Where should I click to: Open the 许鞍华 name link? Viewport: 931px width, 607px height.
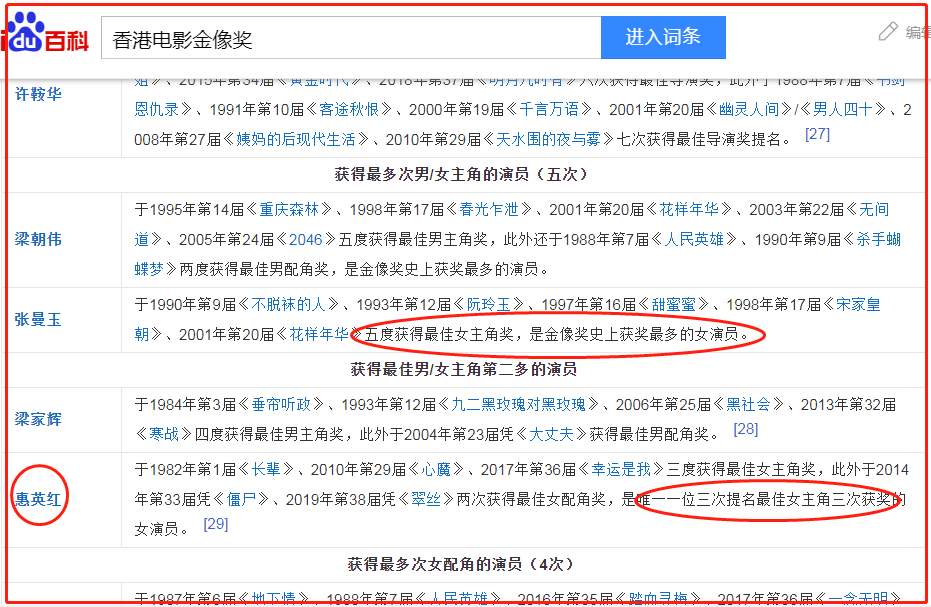(x=38, y=94)
